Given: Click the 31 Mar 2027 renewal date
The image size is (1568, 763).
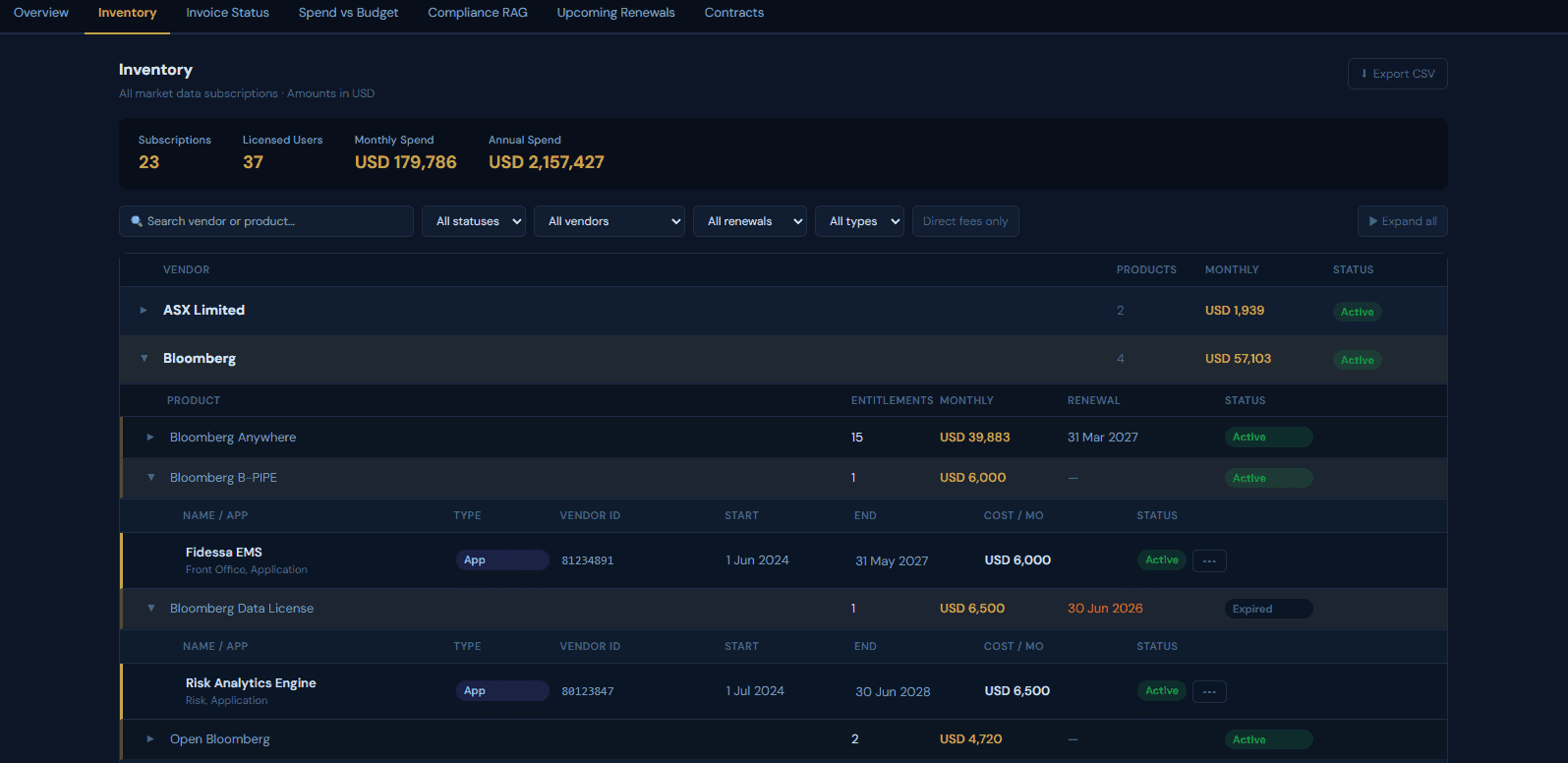Looking at the screenshot, I should click(1103, 437).
